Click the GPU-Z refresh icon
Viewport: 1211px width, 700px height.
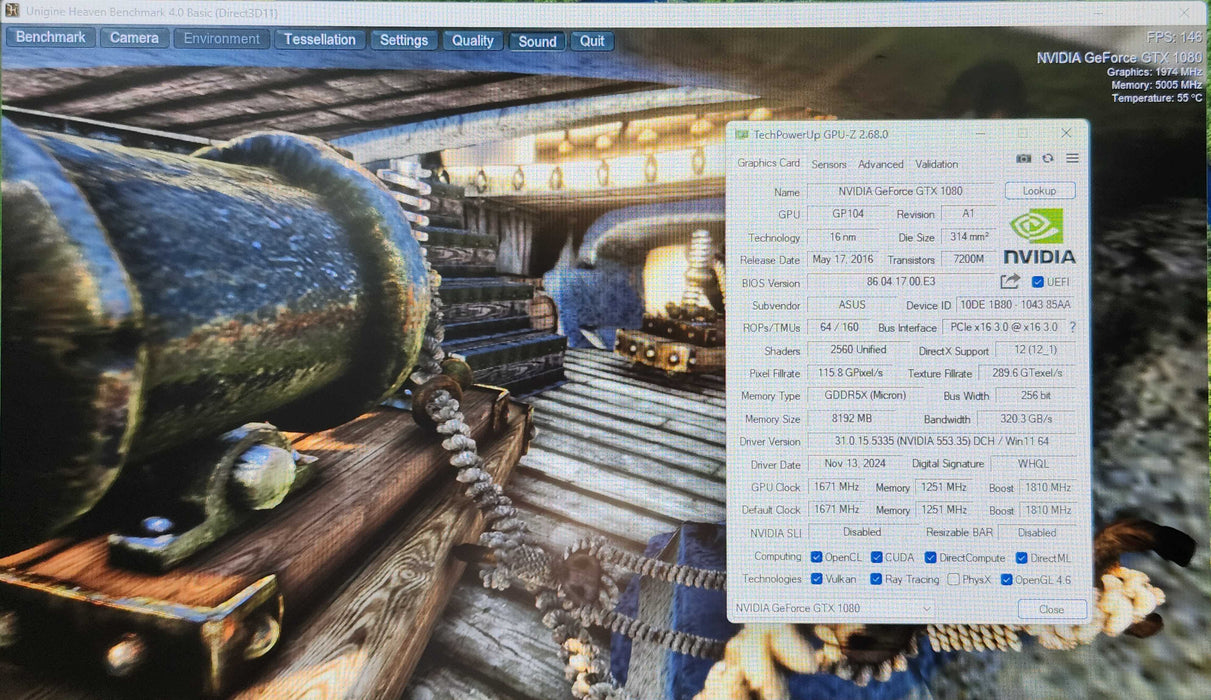1048,159
